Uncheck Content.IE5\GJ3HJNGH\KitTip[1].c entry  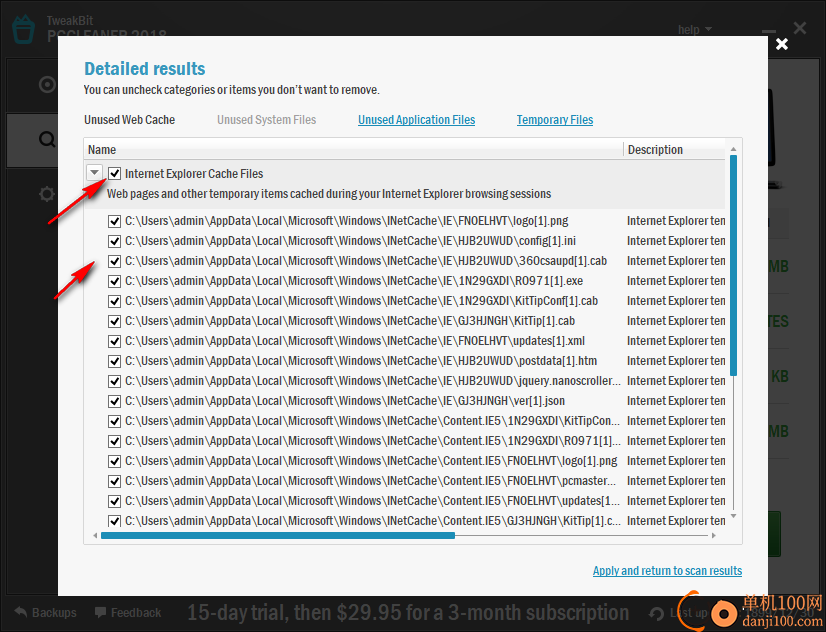point(114,521)
